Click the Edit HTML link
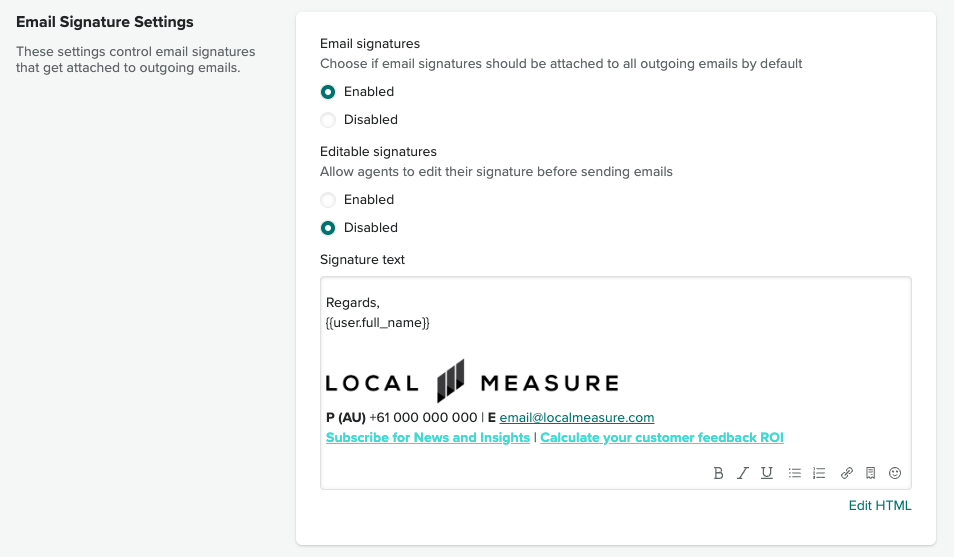Screen dimensions: 954x557 [880, 505]
